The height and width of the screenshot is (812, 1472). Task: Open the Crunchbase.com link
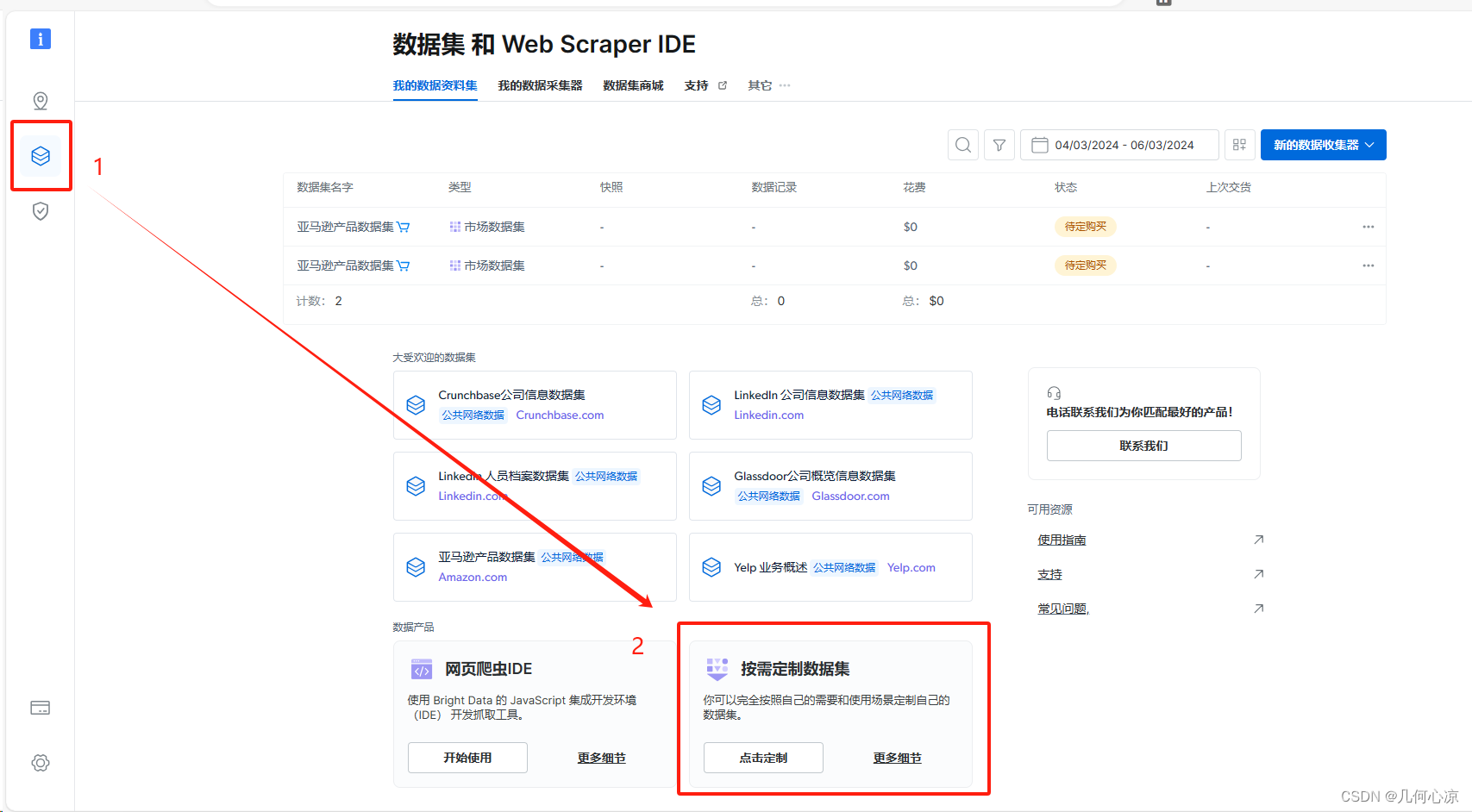click(x=561, y=415)
